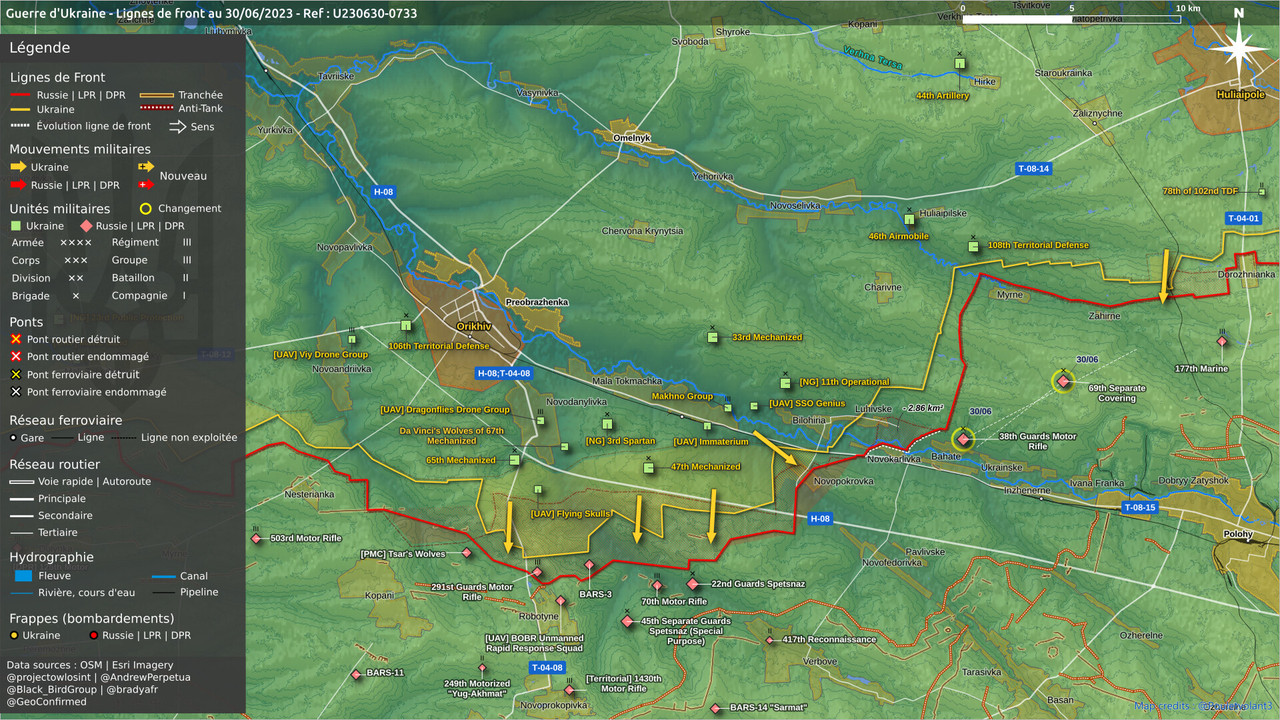Select the H-08;T-04-08 road shield
The image size is (1280, 720).
pos(503,373)
